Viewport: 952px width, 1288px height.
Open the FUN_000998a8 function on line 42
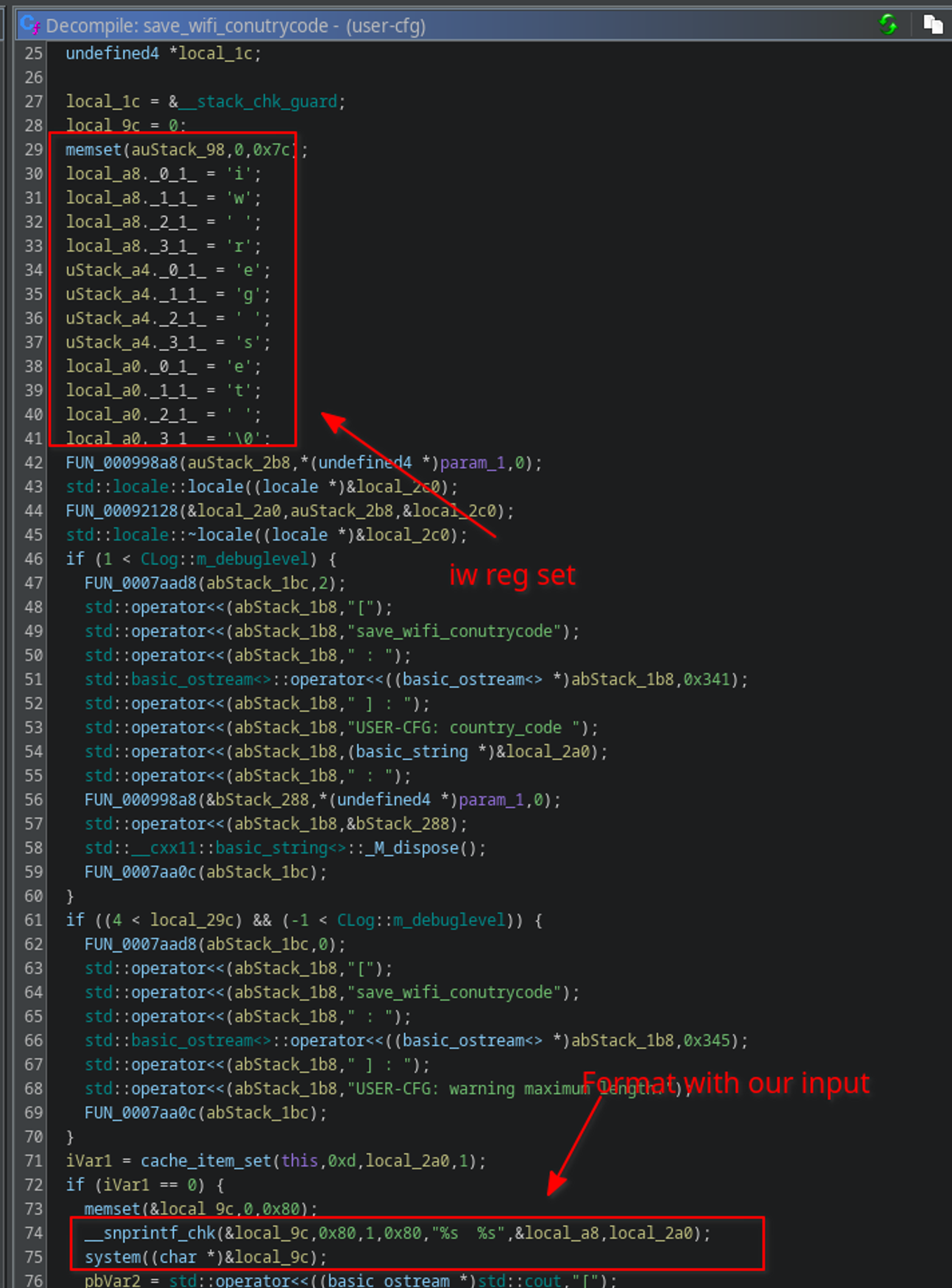click(x=121, y=463)
